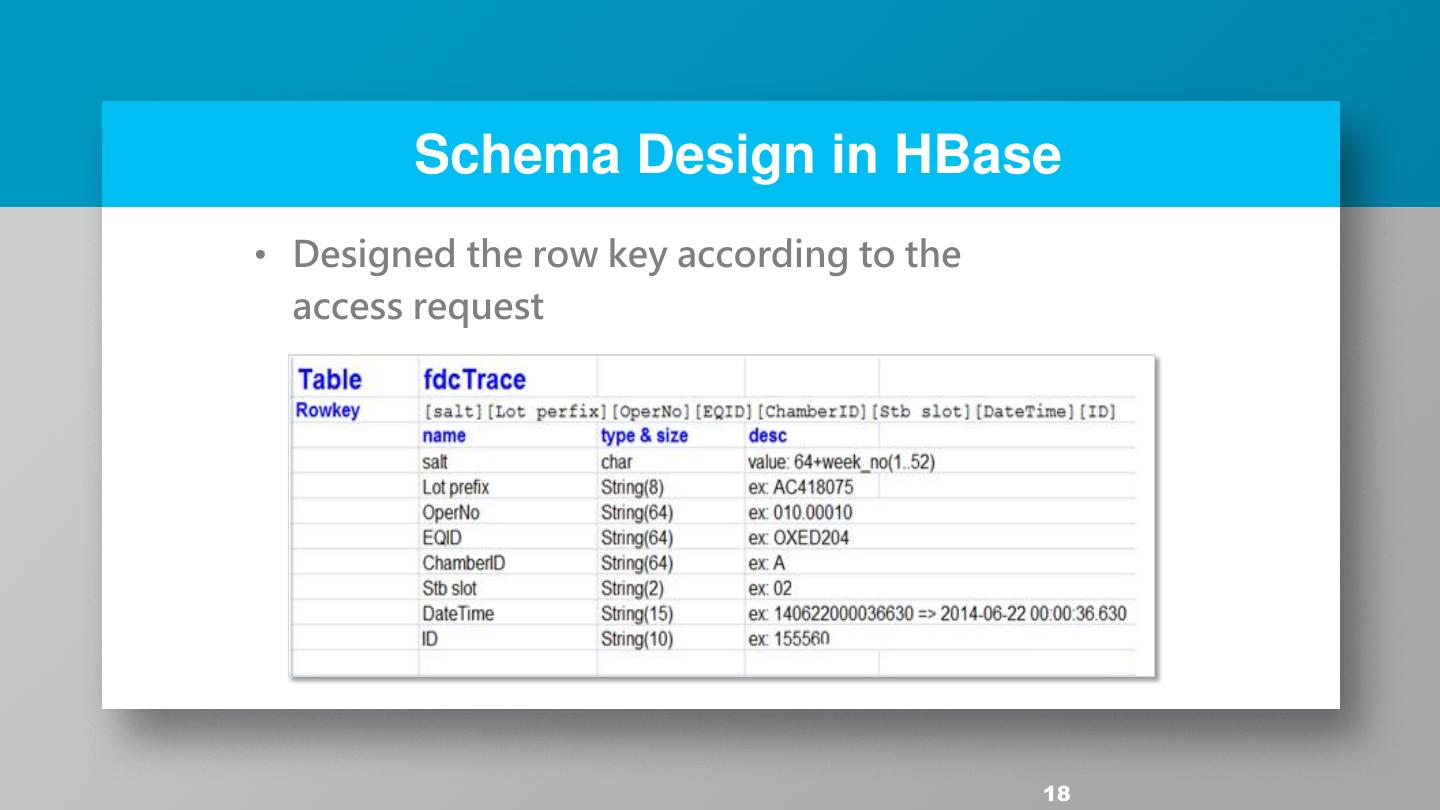Image resolution: width=1440 pixels, height=810 pixels.
Task: Click the "ex: 02" example cell
Action: (770, 588)
